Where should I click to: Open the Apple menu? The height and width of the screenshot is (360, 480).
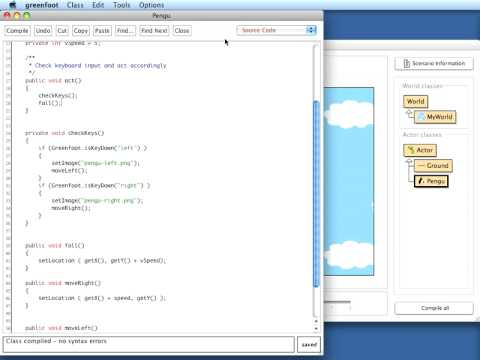(12, 5)
